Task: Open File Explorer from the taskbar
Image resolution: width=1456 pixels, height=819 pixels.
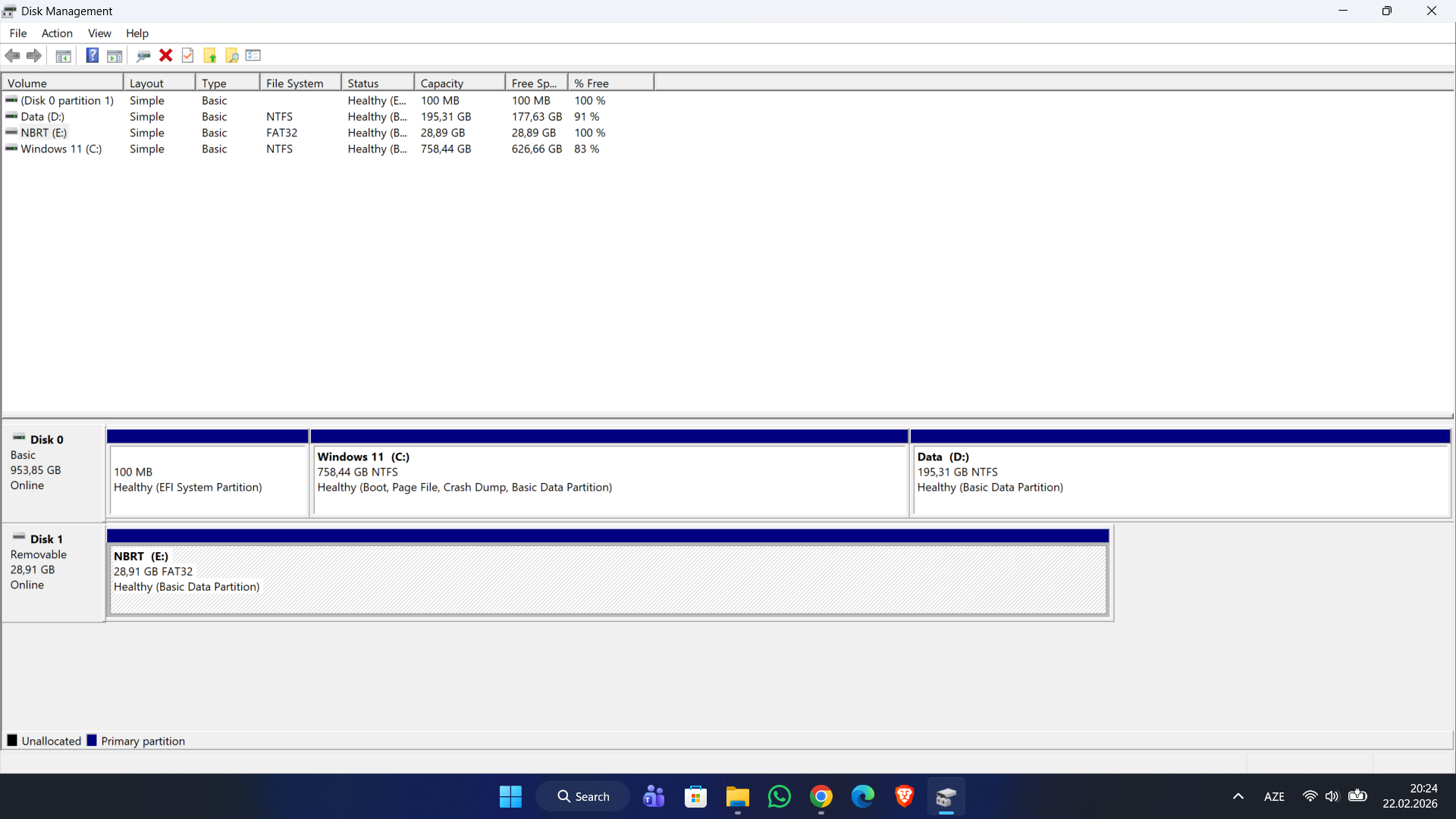Action: tap(737, 797)
